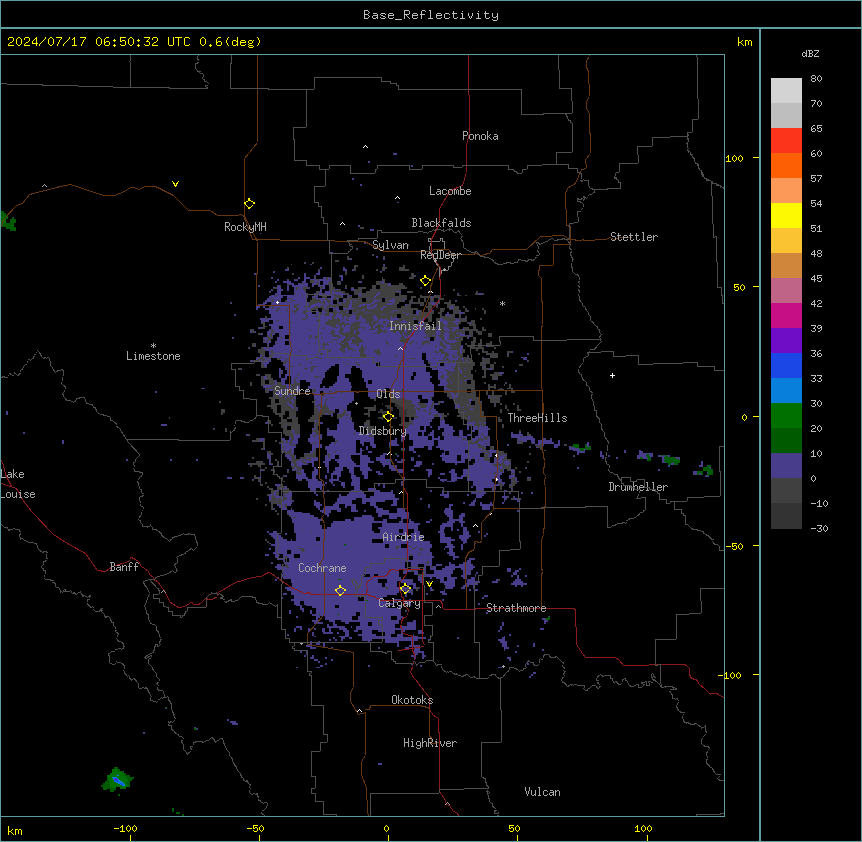The height and width of the screenshot is (842, 862).
Task: Click the Sylvan label
Action: (390, 245)
